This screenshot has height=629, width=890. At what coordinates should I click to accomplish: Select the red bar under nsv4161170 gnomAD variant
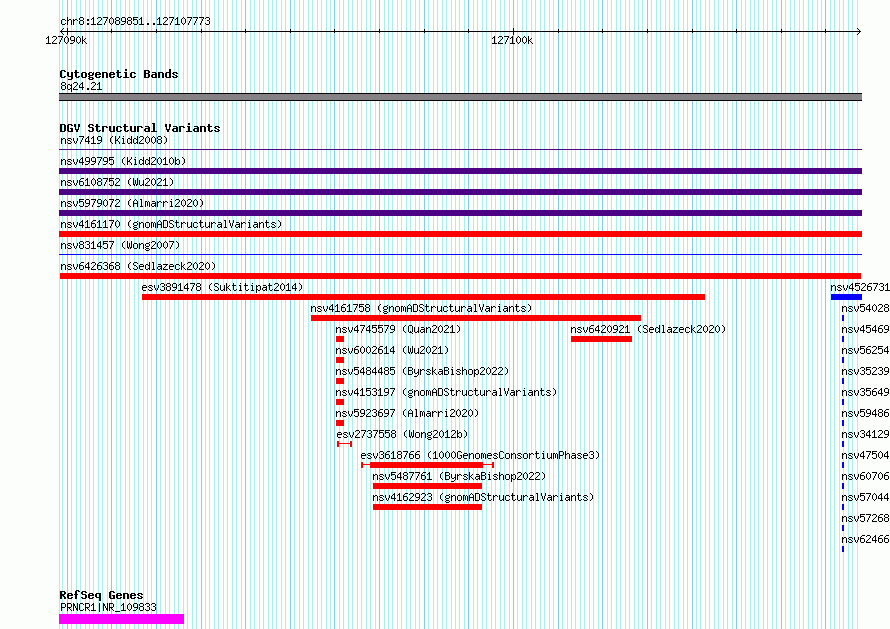click(x=460, y=234)
